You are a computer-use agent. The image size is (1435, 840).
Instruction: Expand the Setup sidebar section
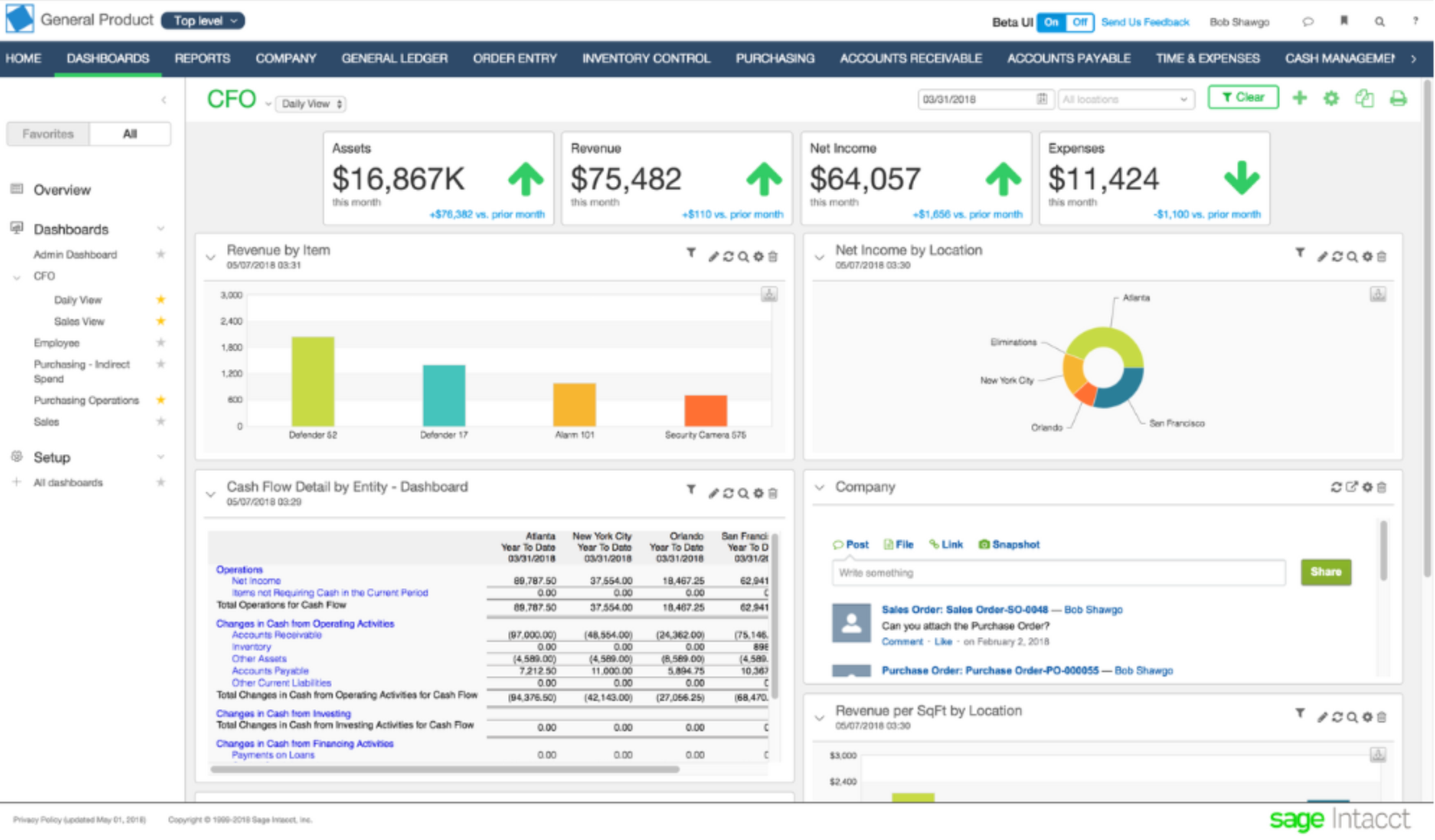(161, 457)
